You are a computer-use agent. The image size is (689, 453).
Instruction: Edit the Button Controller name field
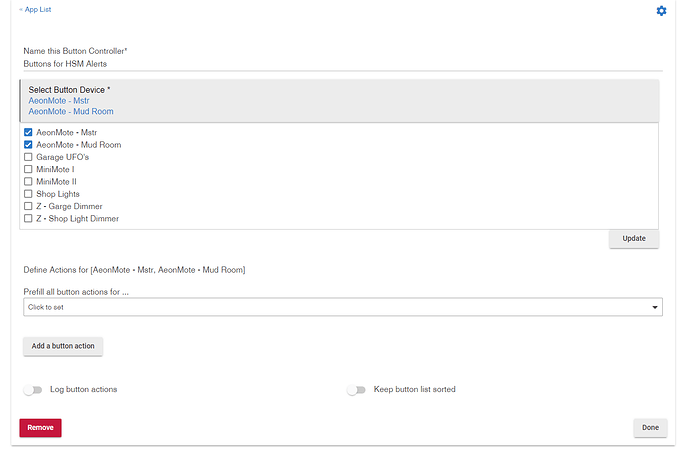tap(343, 64)
